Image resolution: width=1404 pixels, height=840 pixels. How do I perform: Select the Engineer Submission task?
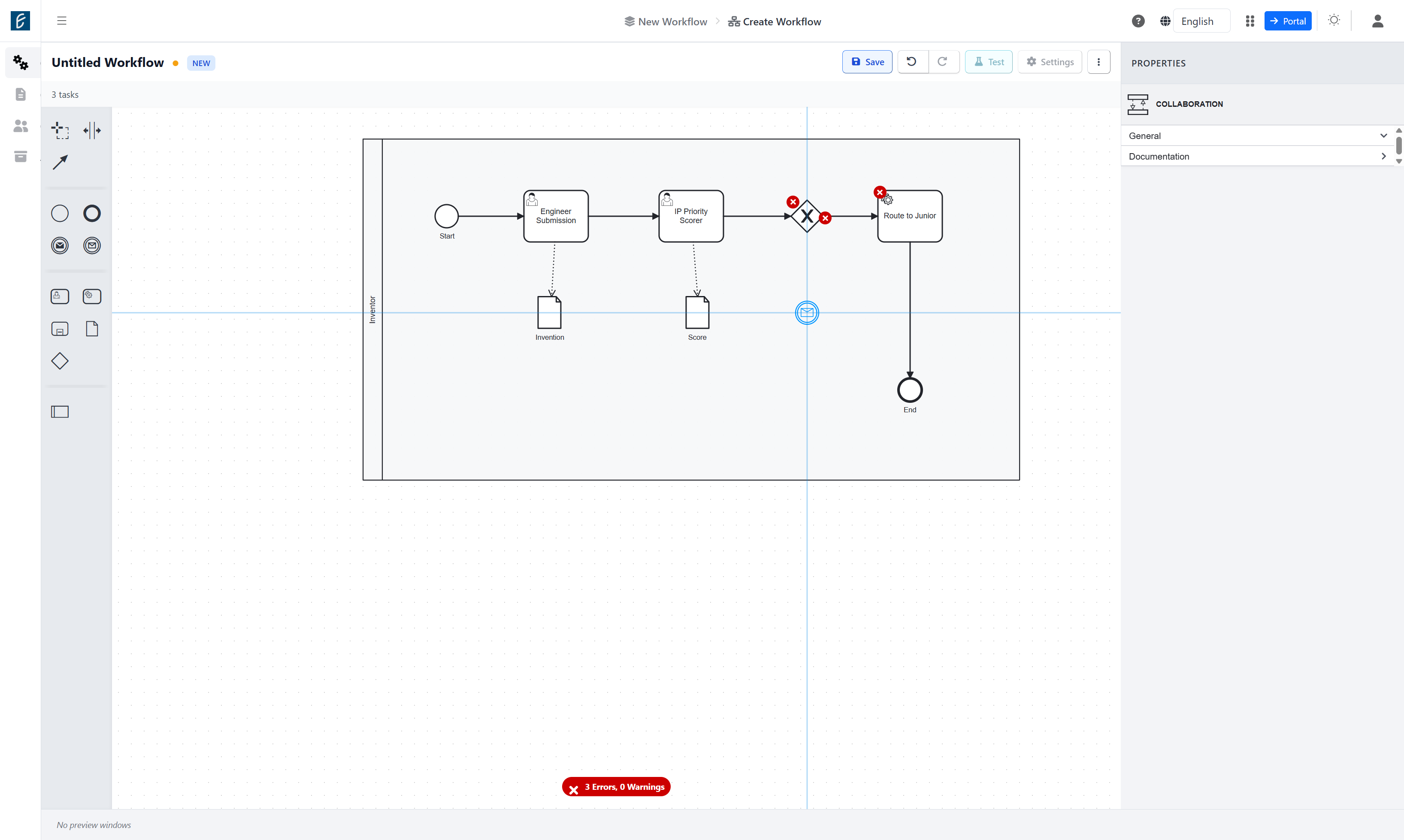pos(556,216)
